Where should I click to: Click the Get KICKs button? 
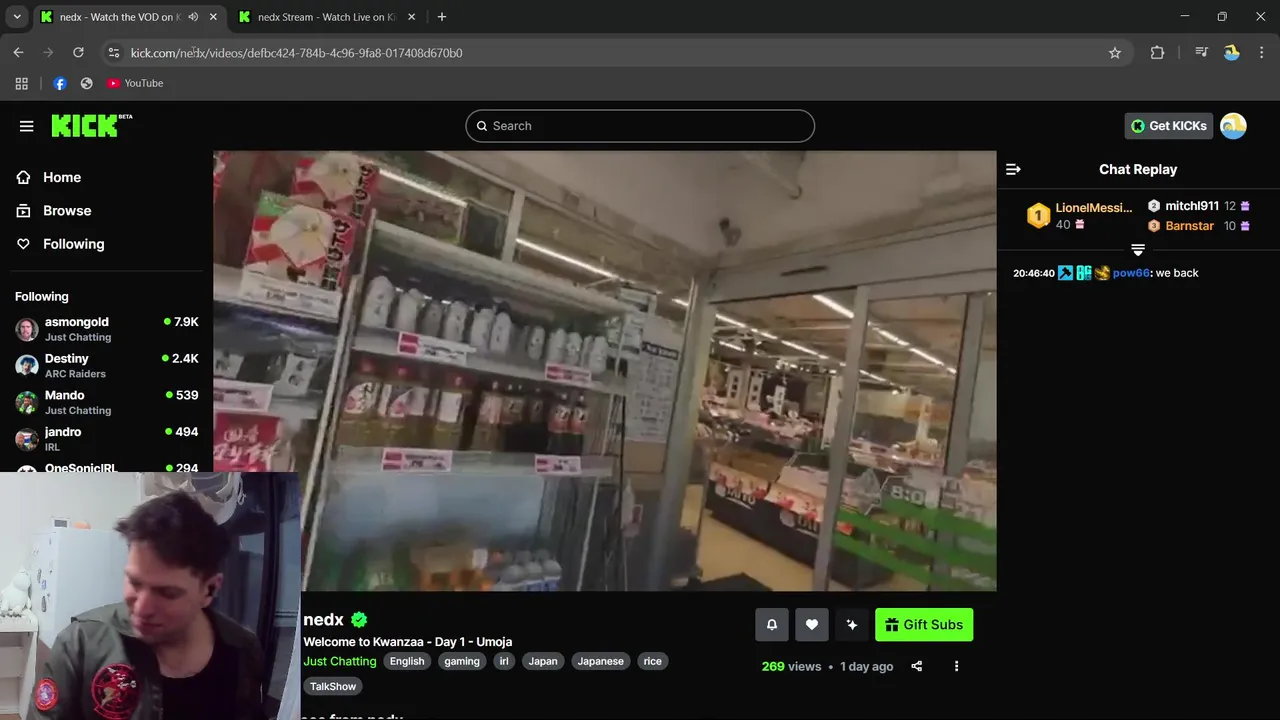[1169, 126]
